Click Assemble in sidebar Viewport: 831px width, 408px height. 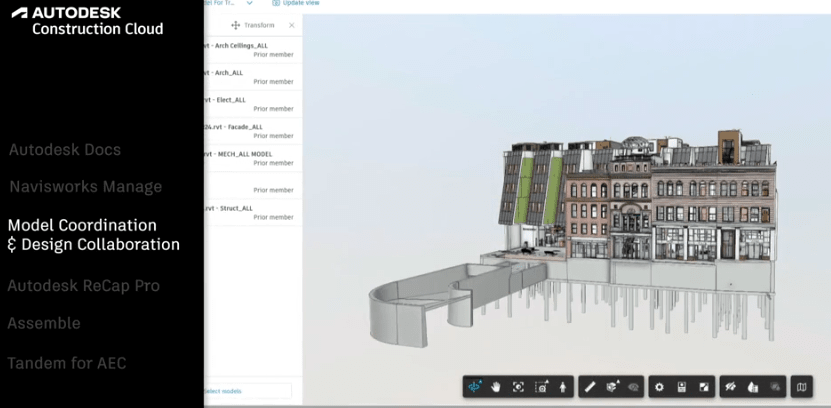pos(44,323)
